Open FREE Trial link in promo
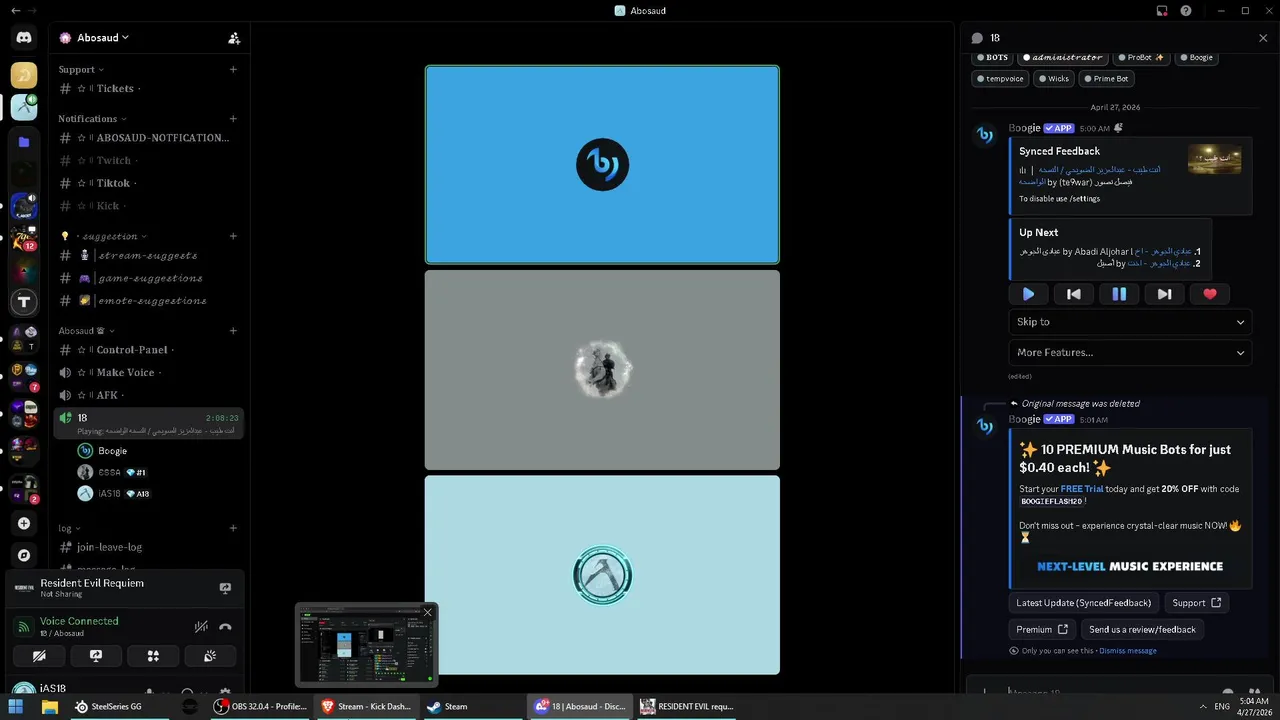The image size is (1280, 720). [1084, 489]
